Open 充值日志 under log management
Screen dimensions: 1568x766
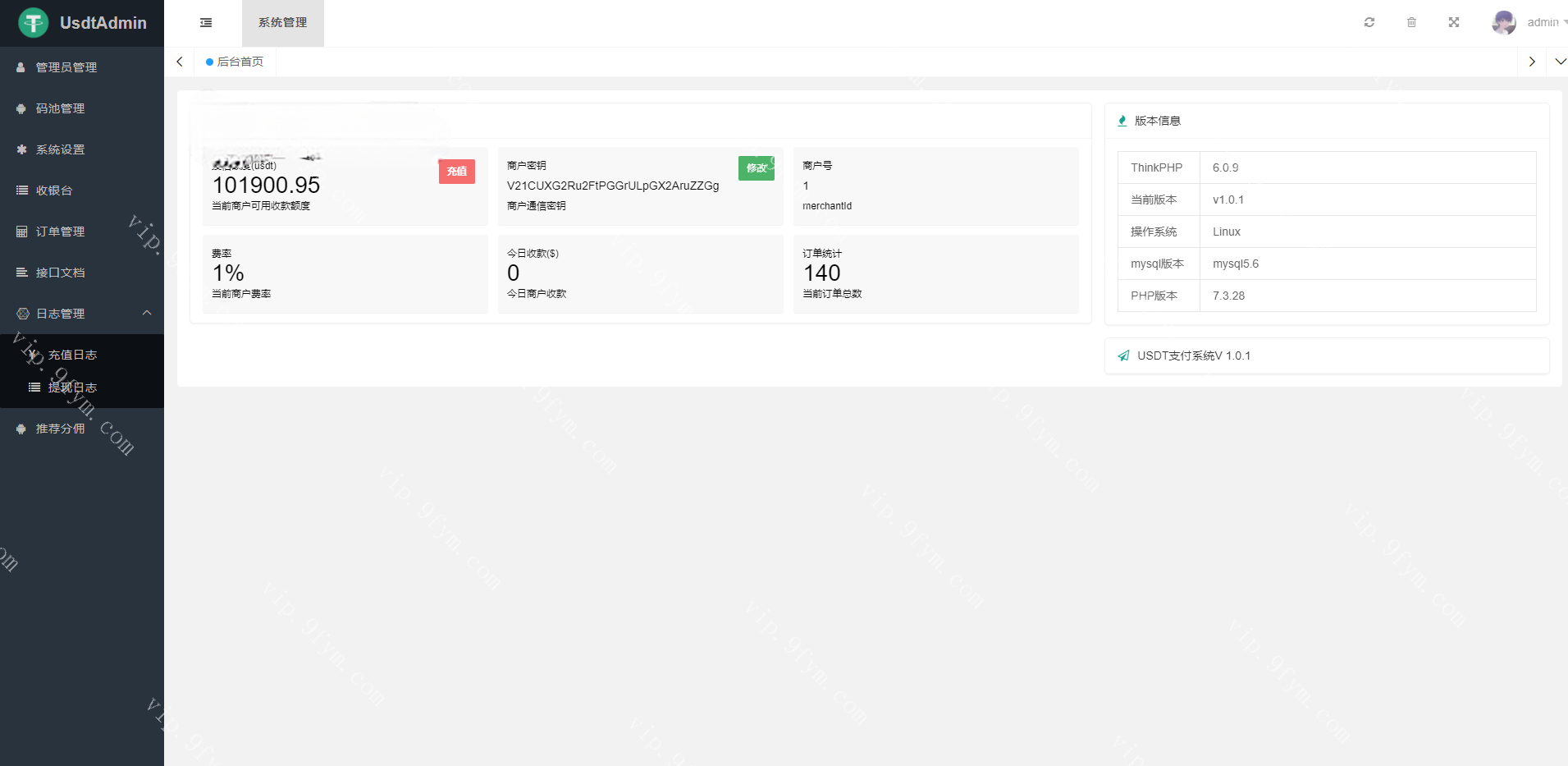[72, 355]
